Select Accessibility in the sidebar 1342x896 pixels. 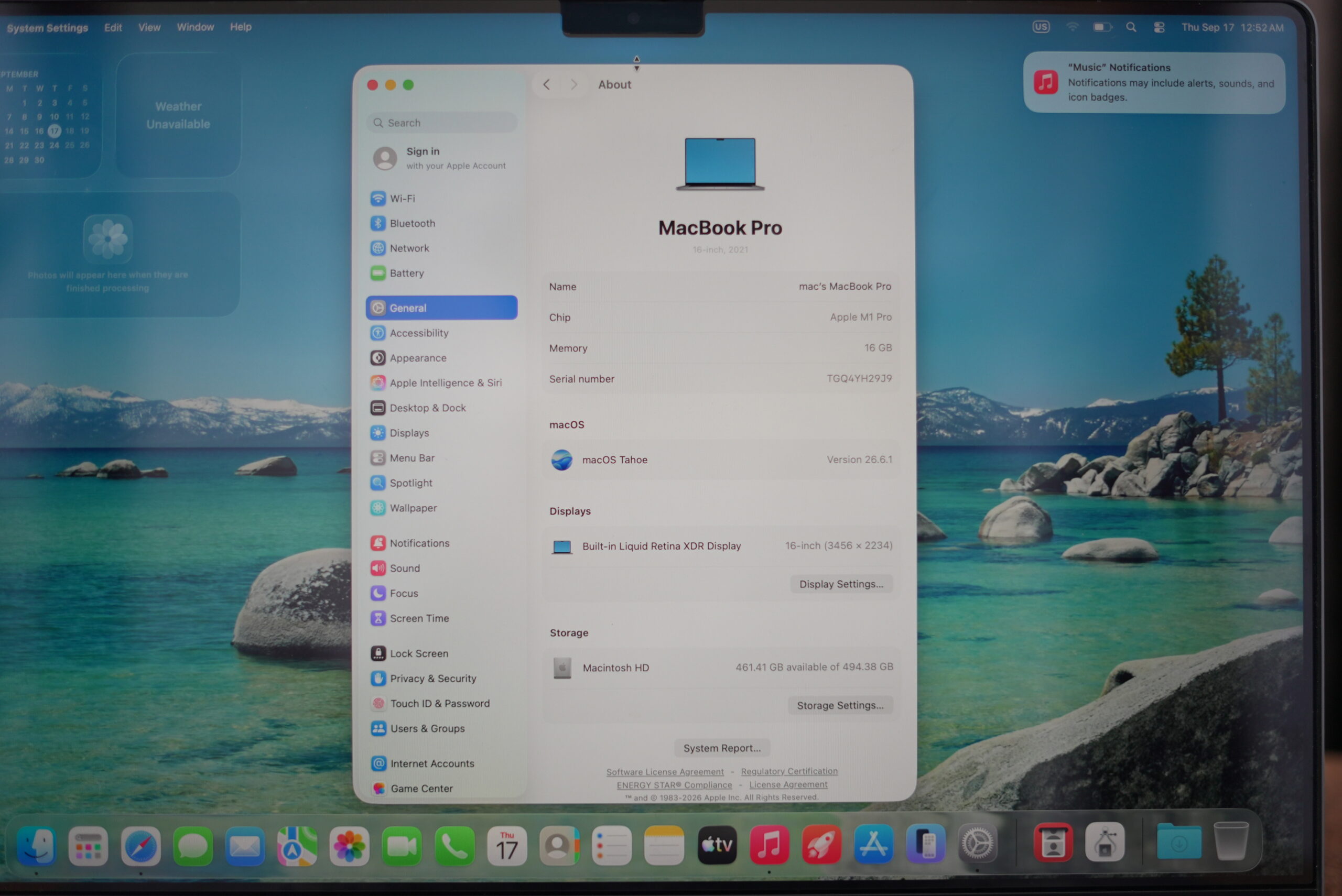coord(441,333)
